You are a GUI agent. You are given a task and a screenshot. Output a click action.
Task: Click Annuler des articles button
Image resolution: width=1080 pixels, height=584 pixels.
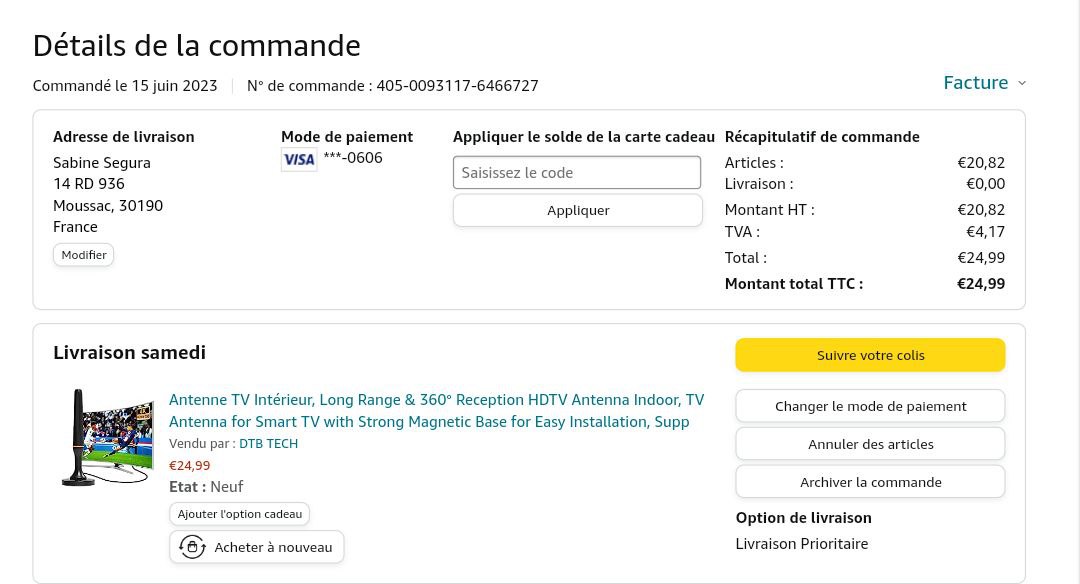click(870, 444)
